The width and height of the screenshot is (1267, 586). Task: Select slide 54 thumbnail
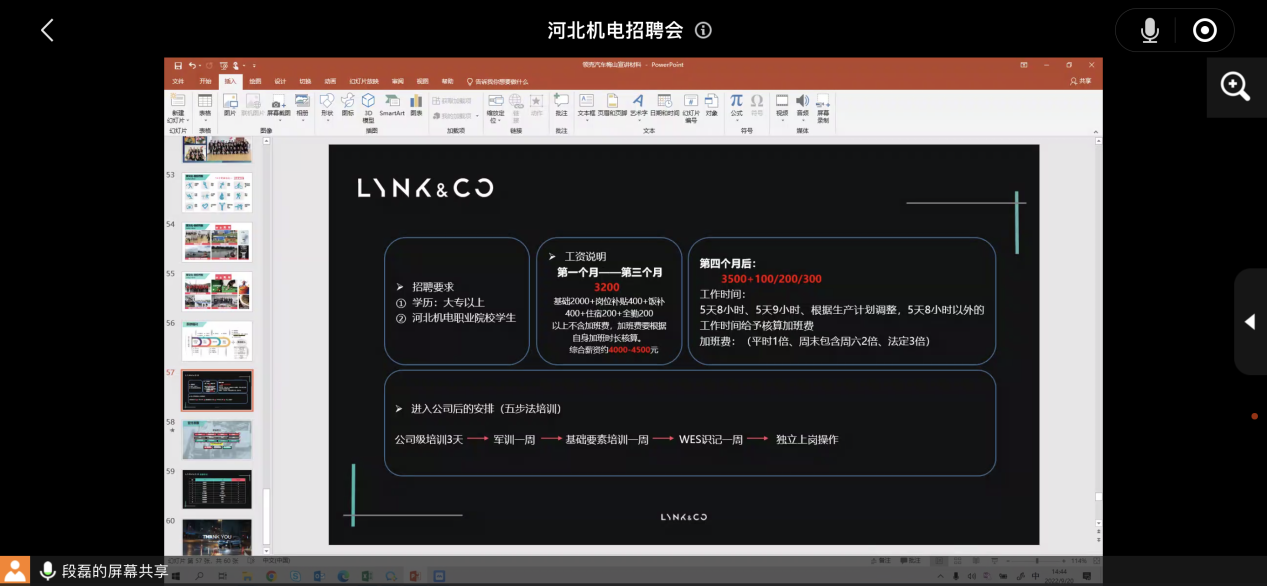click(217, 241)
